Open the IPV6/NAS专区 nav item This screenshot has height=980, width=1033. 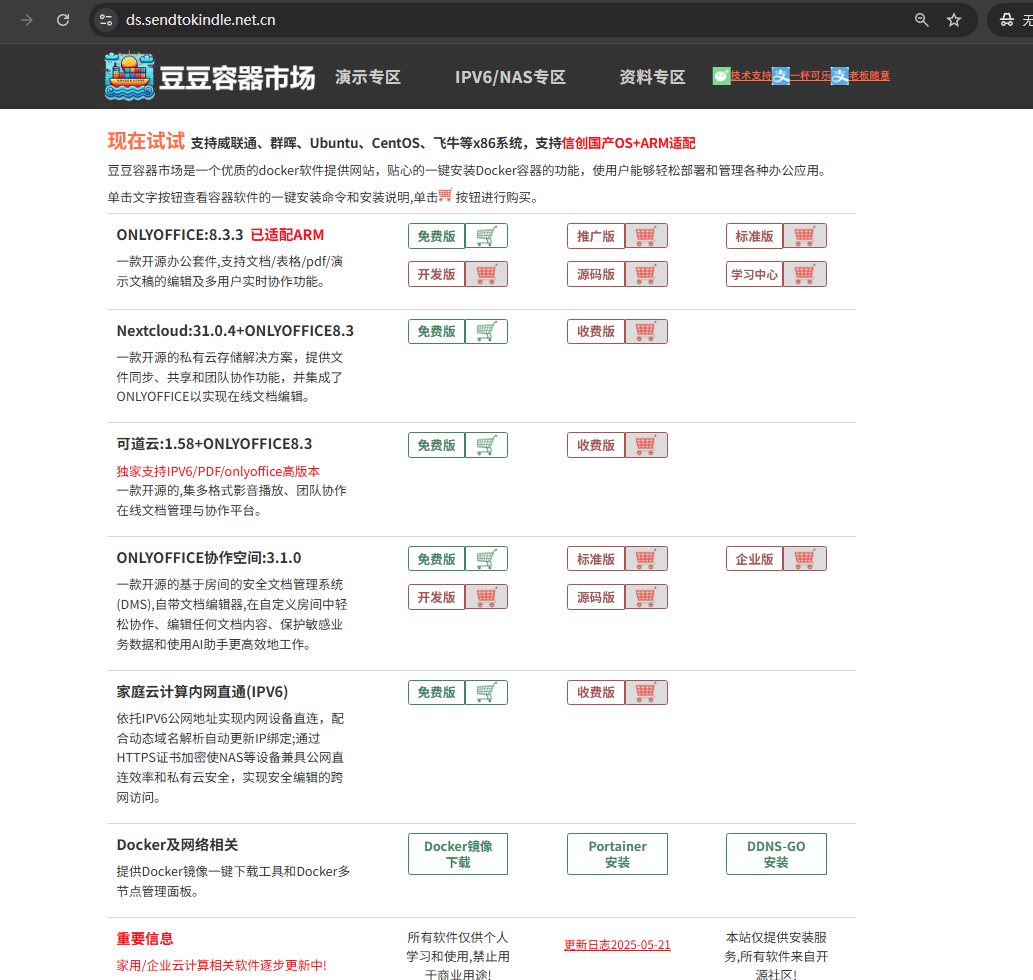coord(510,77)
